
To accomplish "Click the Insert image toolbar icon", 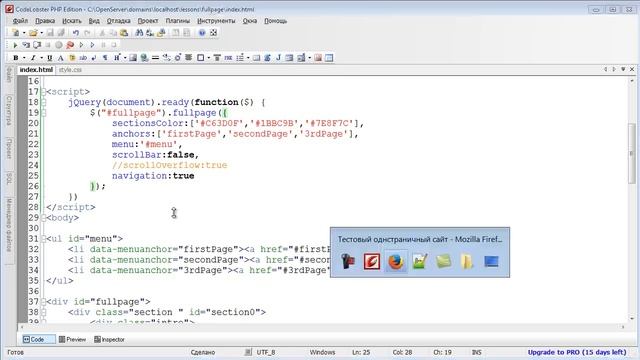I will [x=133, y=58].
